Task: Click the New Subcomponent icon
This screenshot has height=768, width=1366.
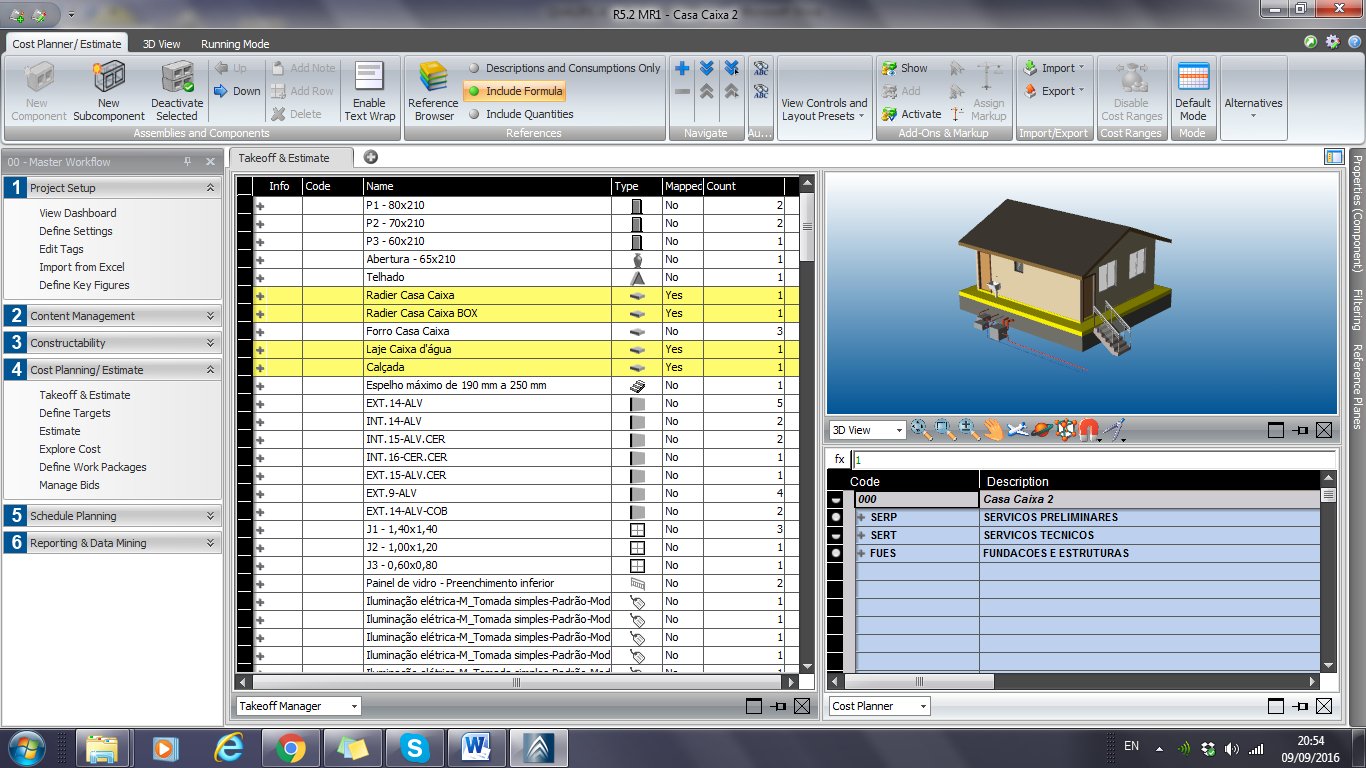Action: click(x=108, y=78)
